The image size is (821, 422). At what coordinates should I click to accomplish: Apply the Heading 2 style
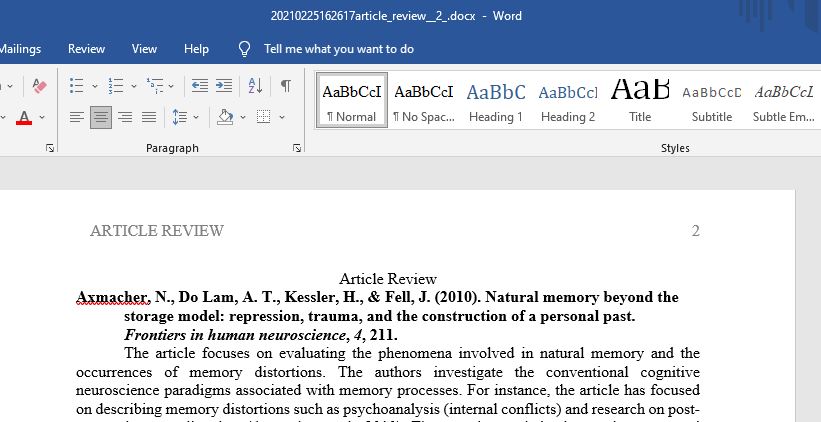pyautogui.click(x=568, y=100)
